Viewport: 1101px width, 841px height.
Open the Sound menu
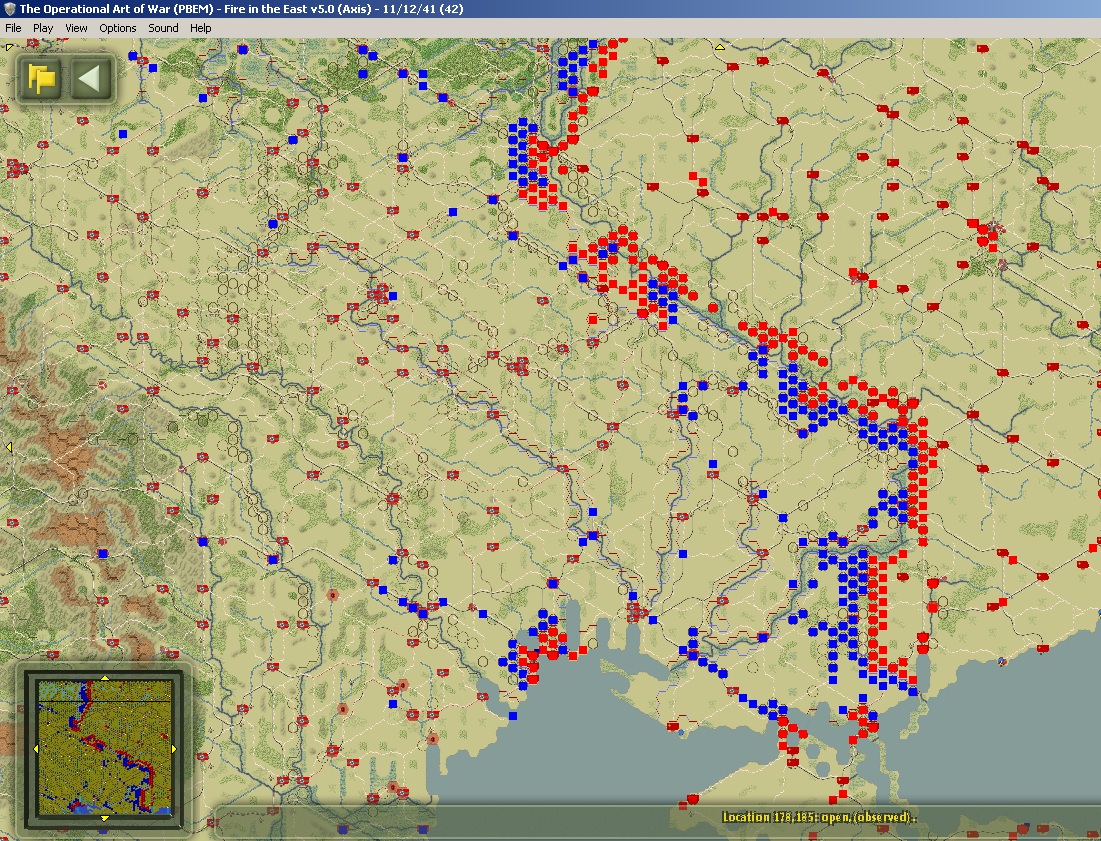click(x=163, y=28)
